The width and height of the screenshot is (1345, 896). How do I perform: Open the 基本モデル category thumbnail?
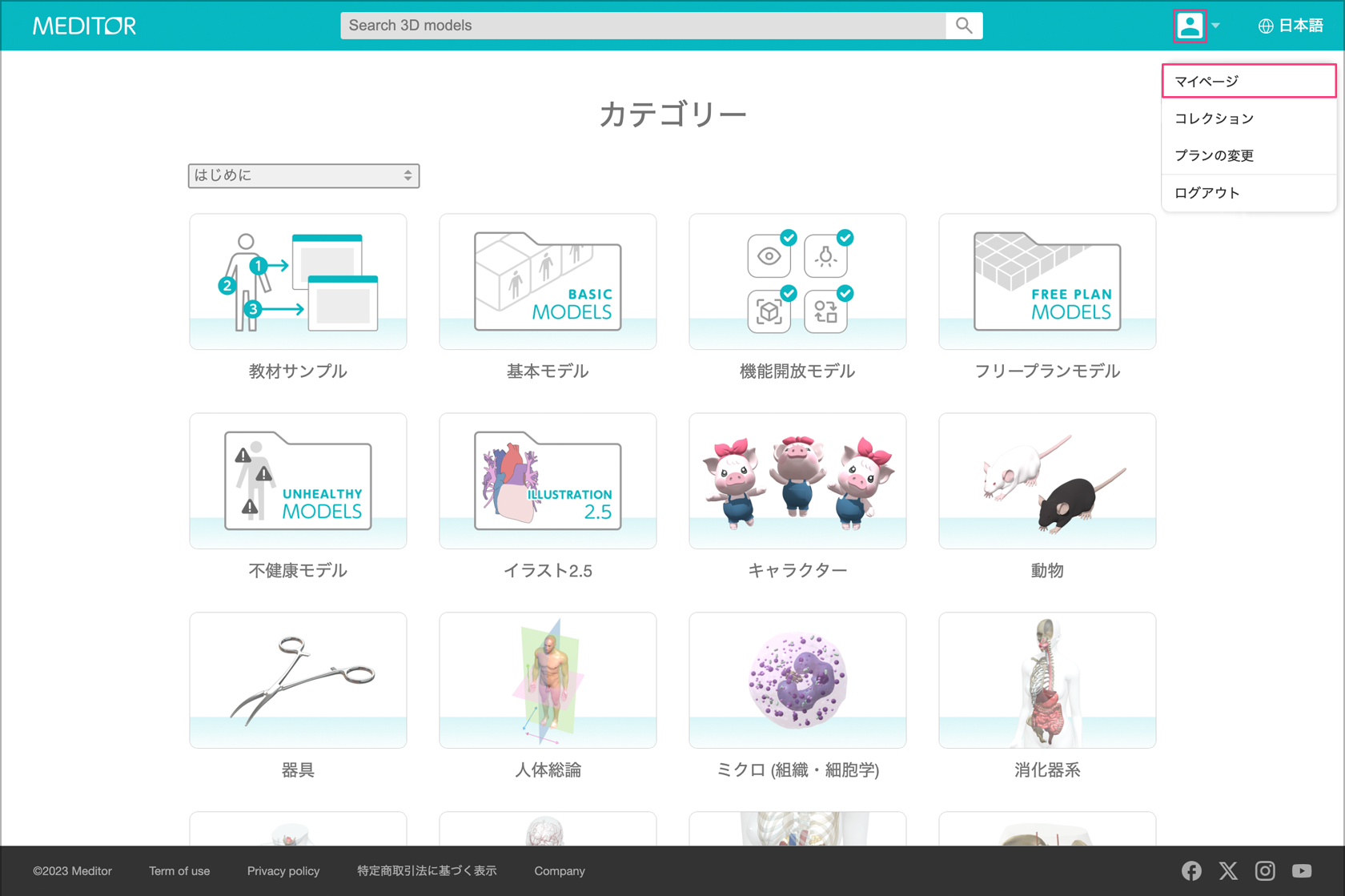coord(548,282)
